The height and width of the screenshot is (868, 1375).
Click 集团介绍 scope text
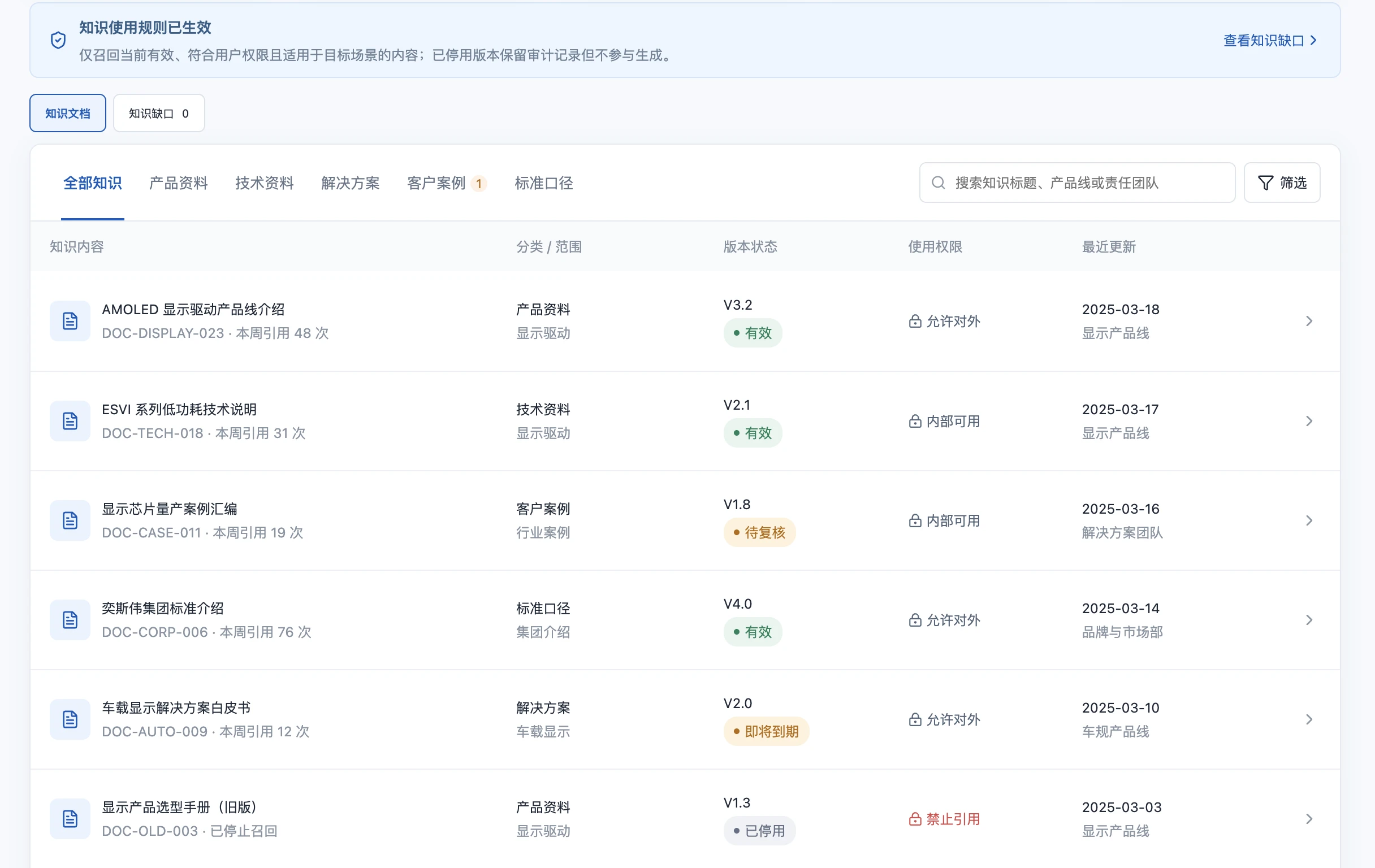[x=543, y=632]
